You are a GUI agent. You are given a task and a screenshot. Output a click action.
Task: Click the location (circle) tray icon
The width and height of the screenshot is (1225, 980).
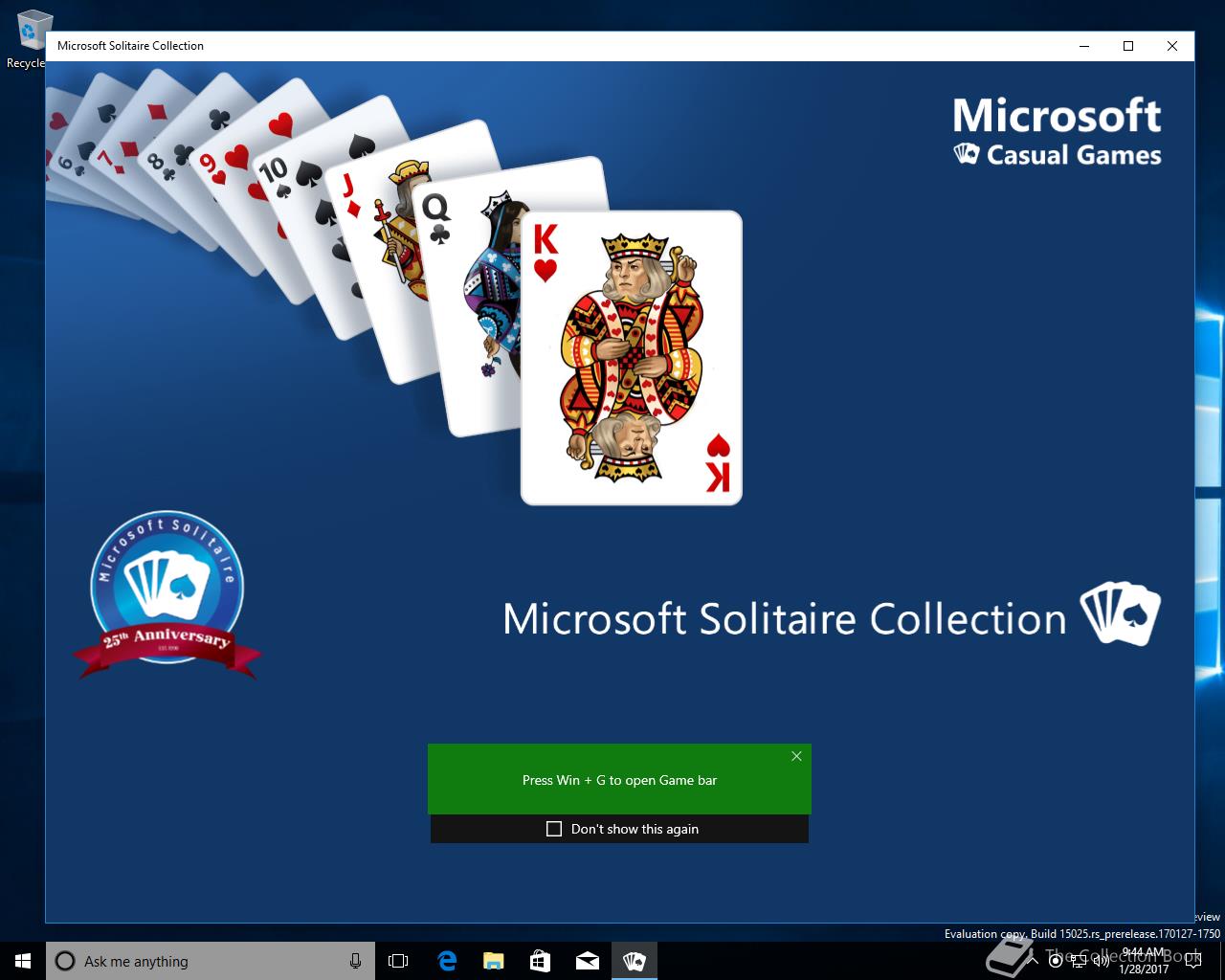pos(1056,961)
